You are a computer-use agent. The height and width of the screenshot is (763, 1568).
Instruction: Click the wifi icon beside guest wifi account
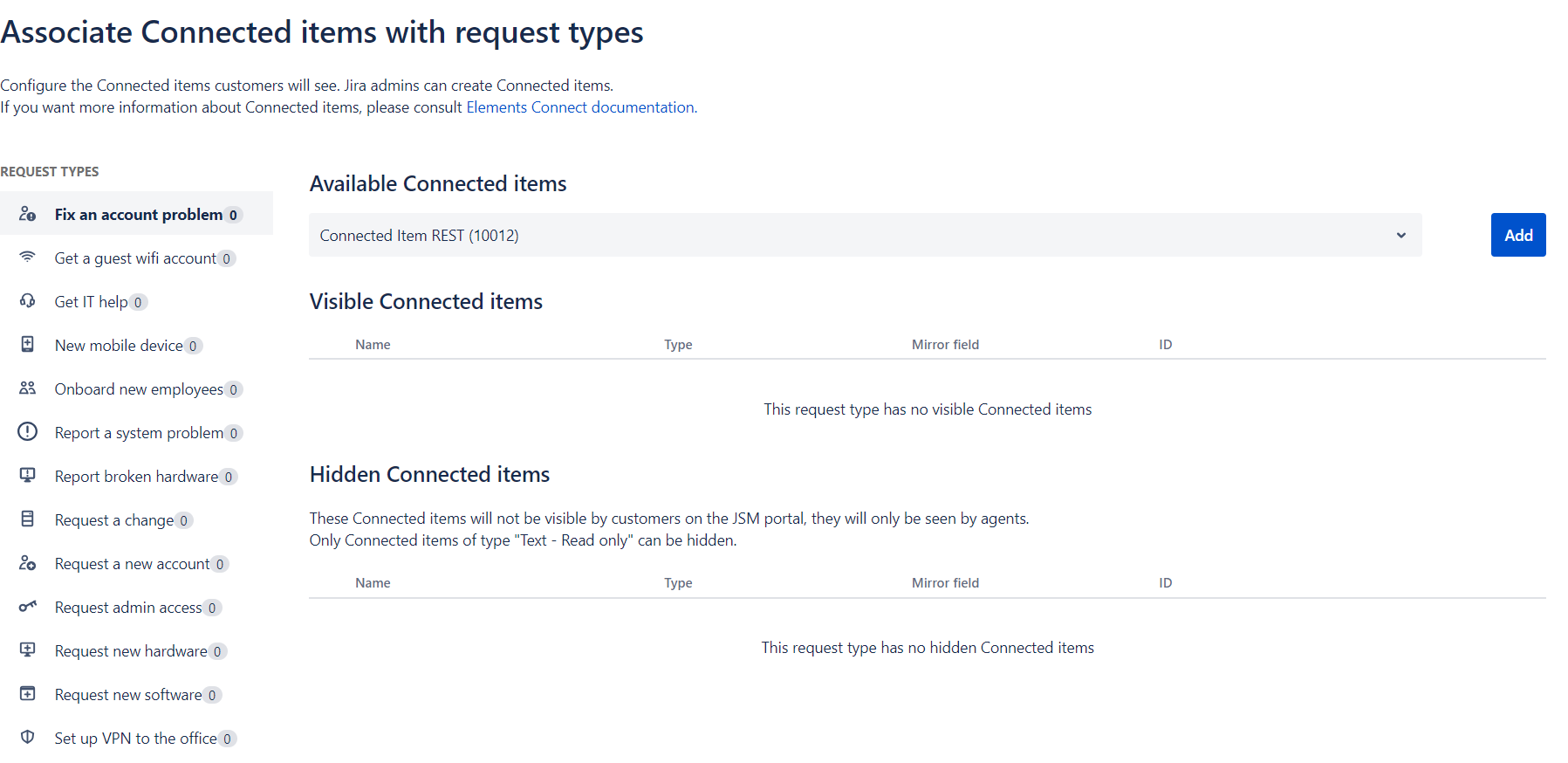[x=28, y=257]
